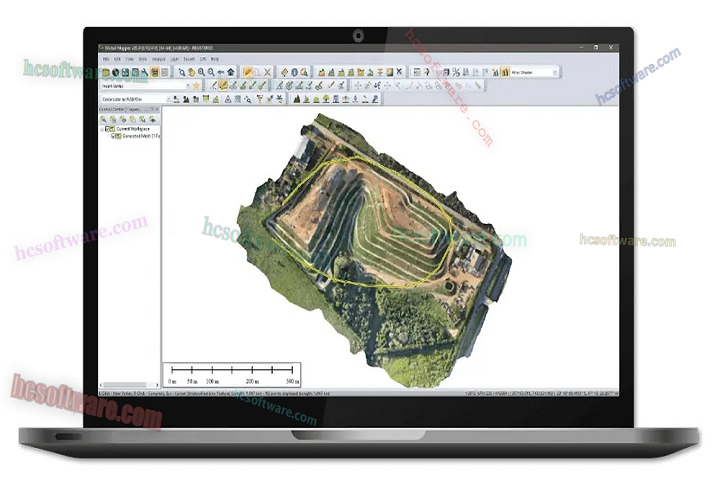Screen dimensions: 720x480
Task: Open the Edit menu
Action: click(x=117, y=59)
